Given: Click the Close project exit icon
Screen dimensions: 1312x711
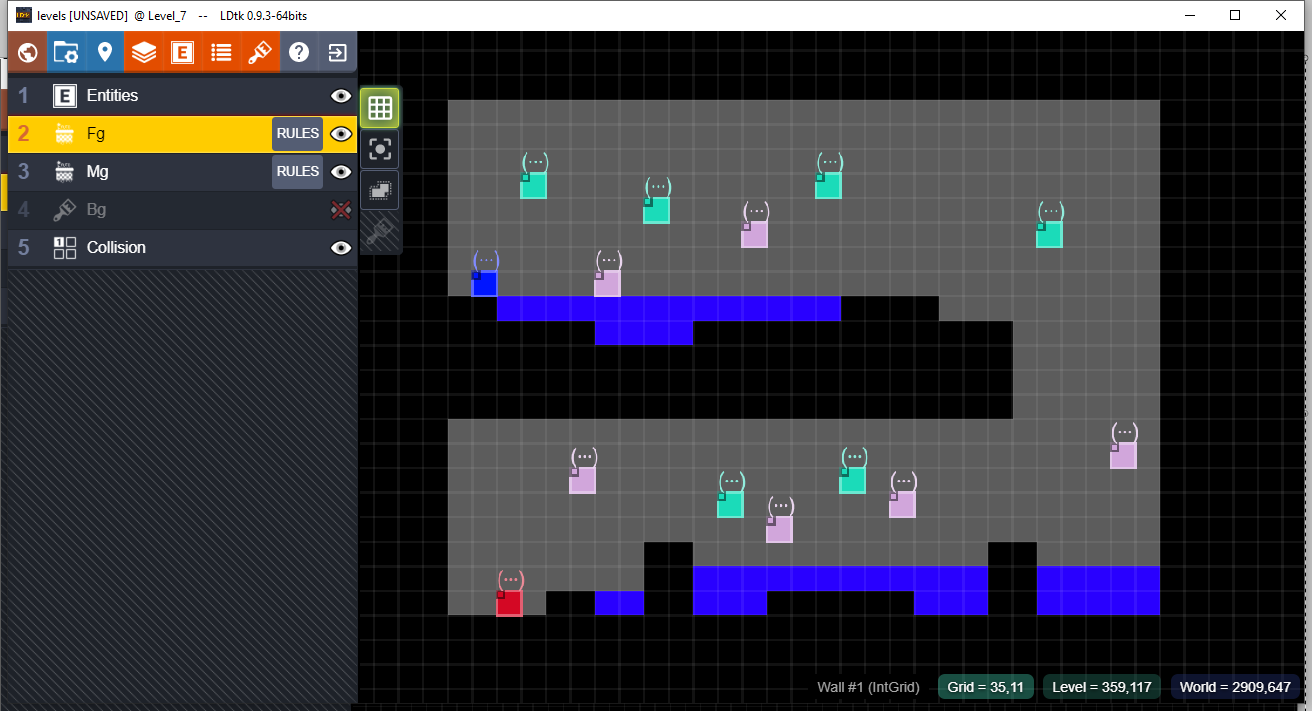Looking at the screenshot, I should (338, 52).
